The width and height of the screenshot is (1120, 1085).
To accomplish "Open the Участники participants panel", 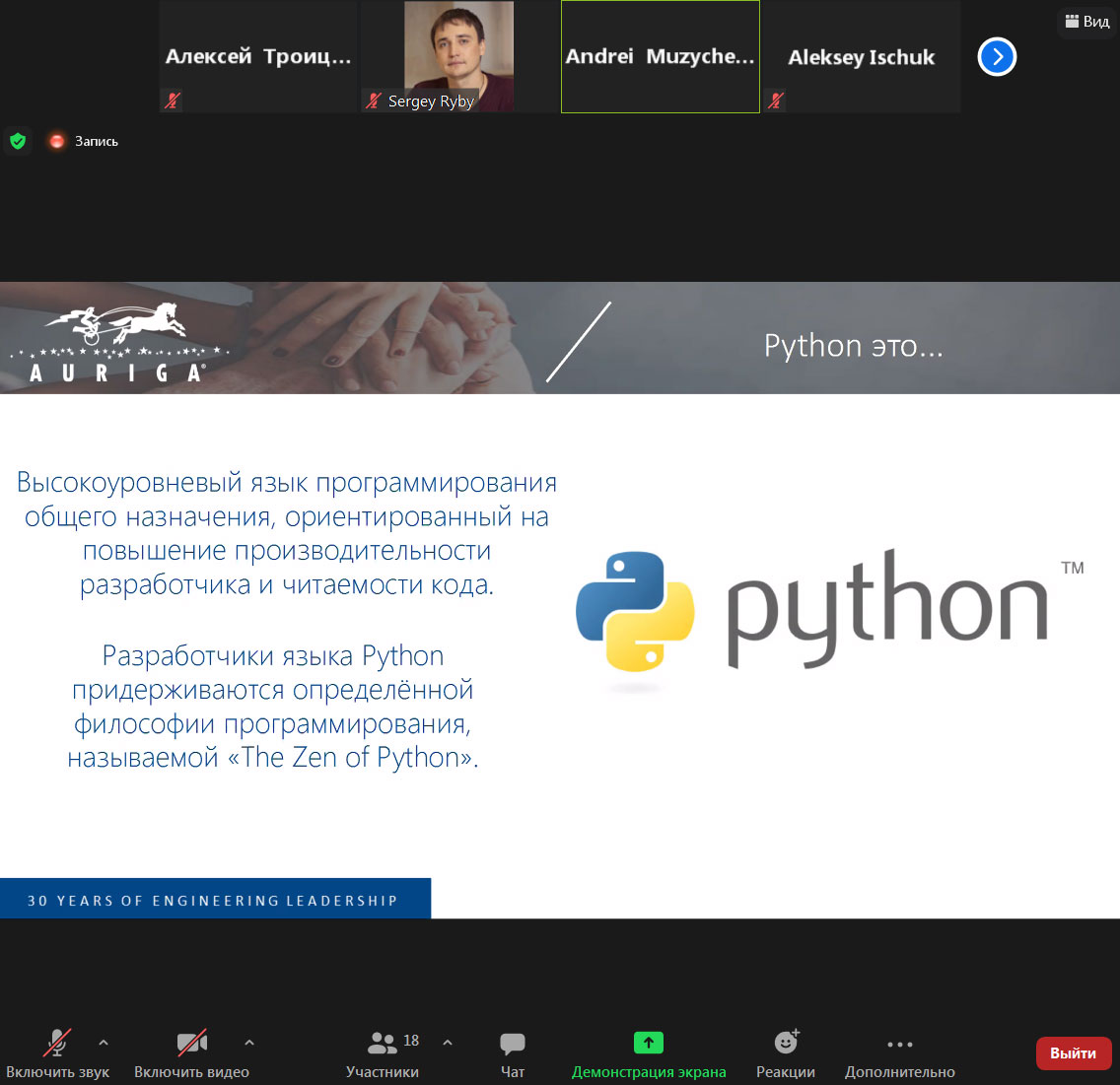I will (x=383, y=1053).
